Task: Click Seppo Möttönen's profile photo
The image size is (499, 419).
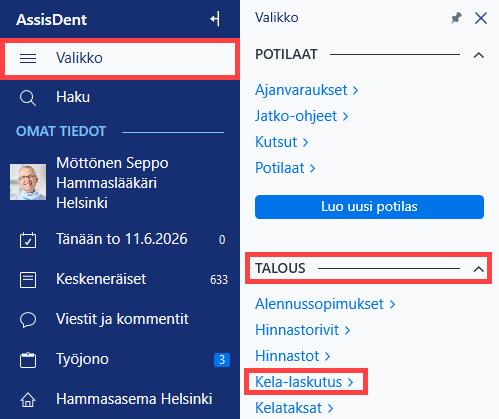Action: (x=28, y=182)
